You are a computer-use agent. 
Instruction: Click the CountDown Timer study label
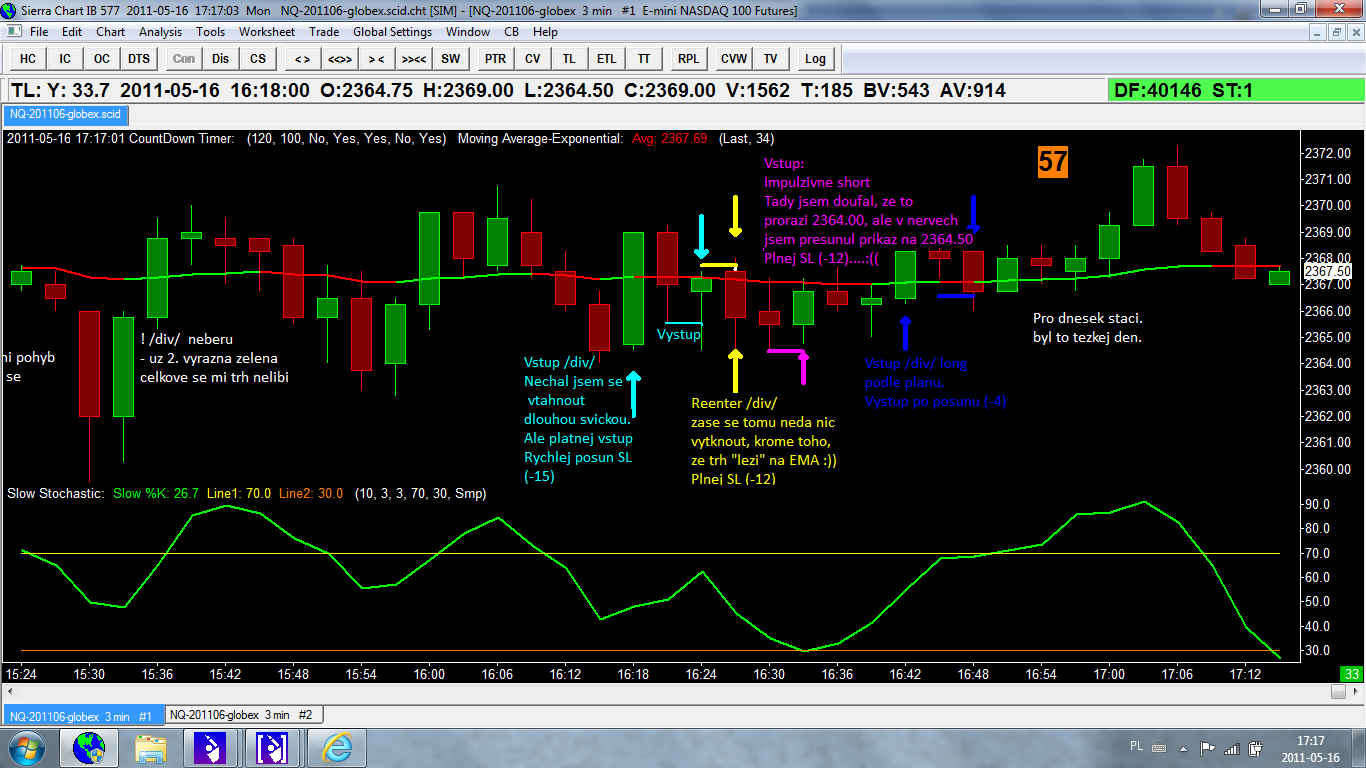[181, 138]
